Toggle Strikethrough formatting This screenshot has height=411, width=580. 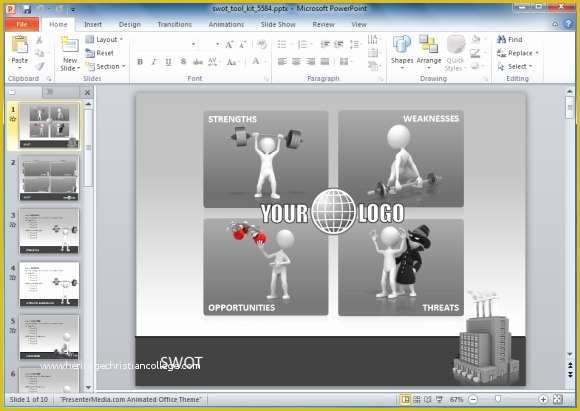tap(198, 62)
